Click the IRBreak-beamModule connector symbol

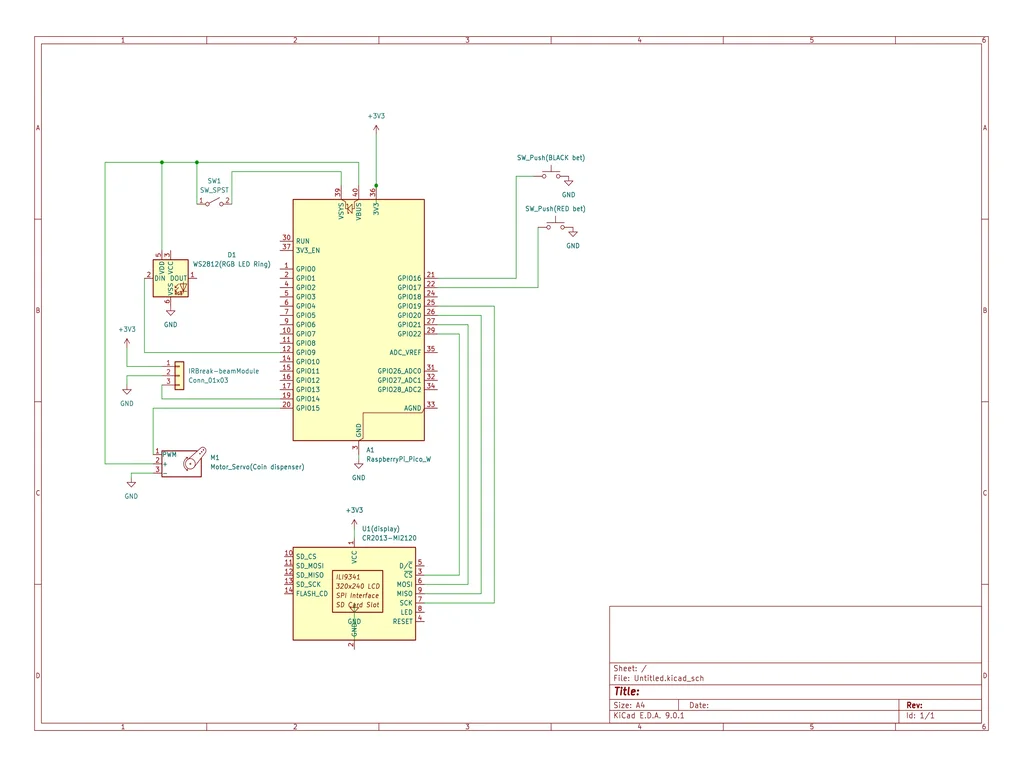pos(179,376)
